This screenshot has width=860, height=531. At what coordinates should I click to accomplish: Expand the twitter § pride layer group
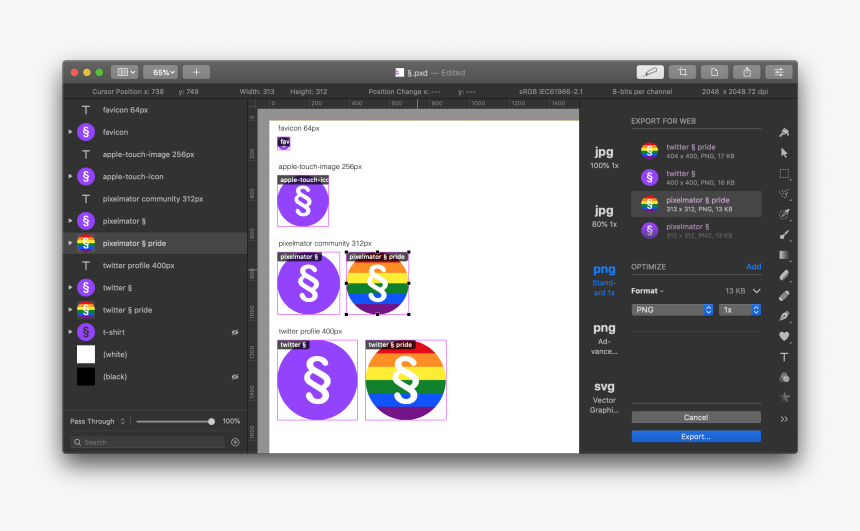(70, 310)
